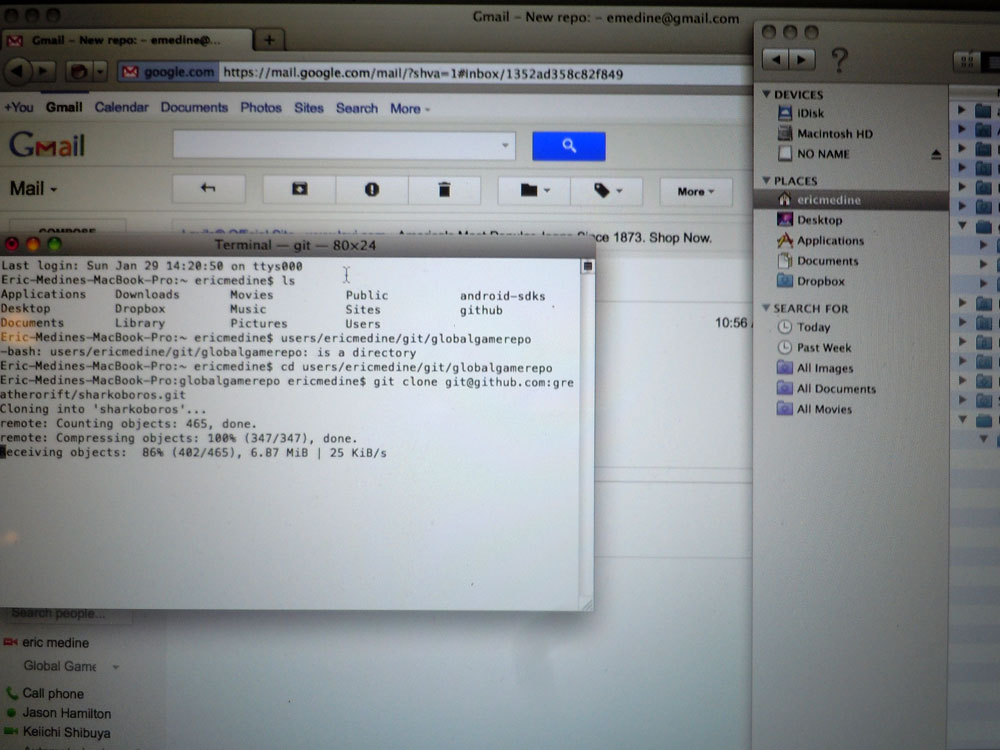
Task: Open the Global Game status dropdown
Action: pyautogui.click(x=115, y=667)
